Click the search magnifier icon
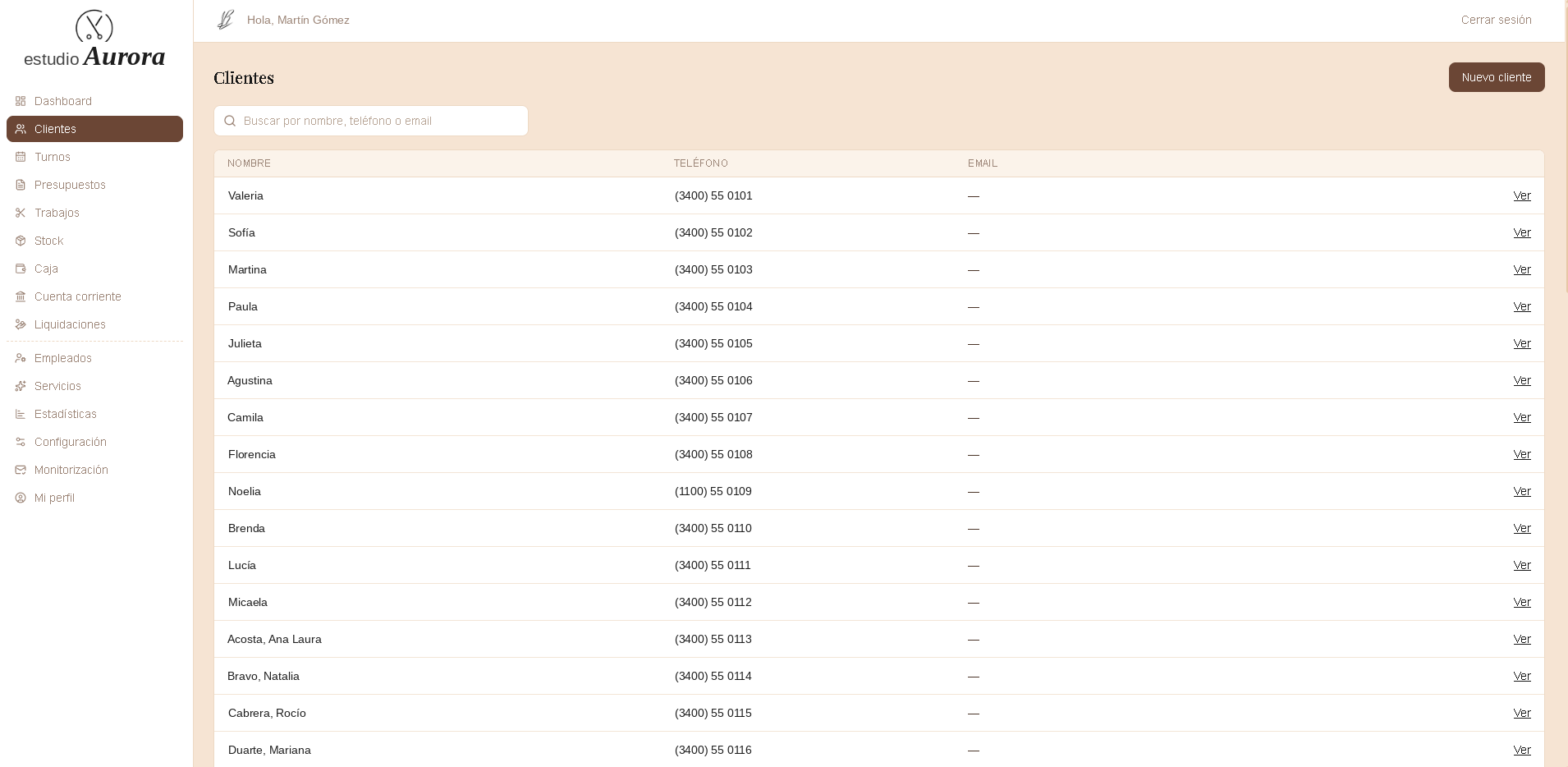Viewport: 1568px width, 767px height. point(230,121)
